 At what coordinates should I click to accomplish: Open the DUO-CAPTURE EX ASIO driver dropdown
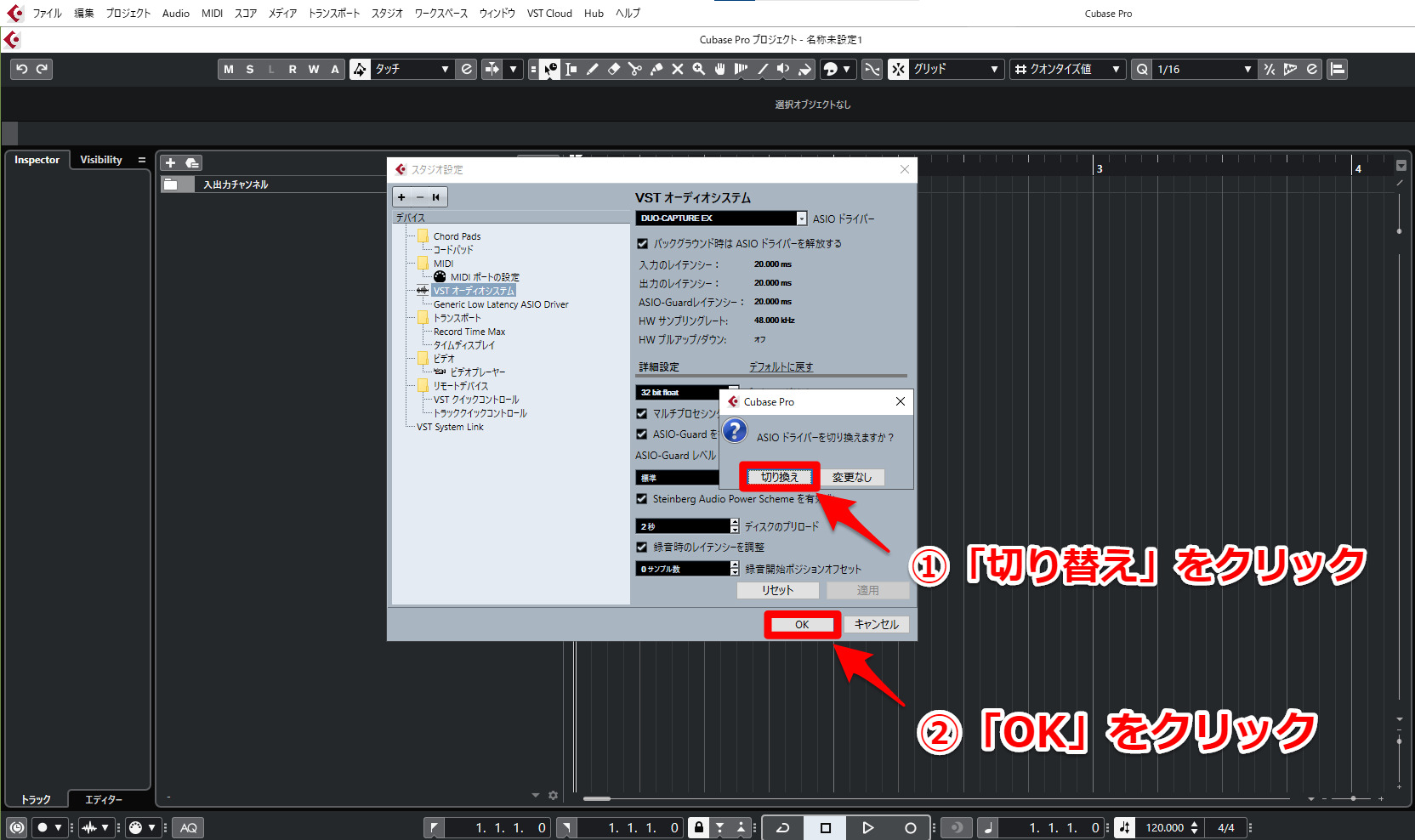pyautogui.click(x=721, y=219)
